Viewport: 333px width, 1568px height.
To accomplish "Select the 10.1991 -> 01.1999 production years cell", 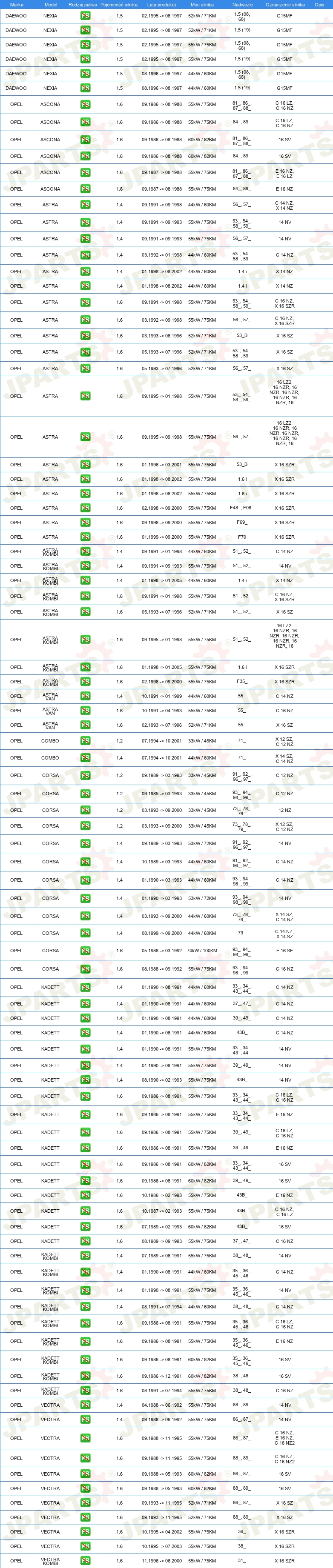I will point(161,696).
